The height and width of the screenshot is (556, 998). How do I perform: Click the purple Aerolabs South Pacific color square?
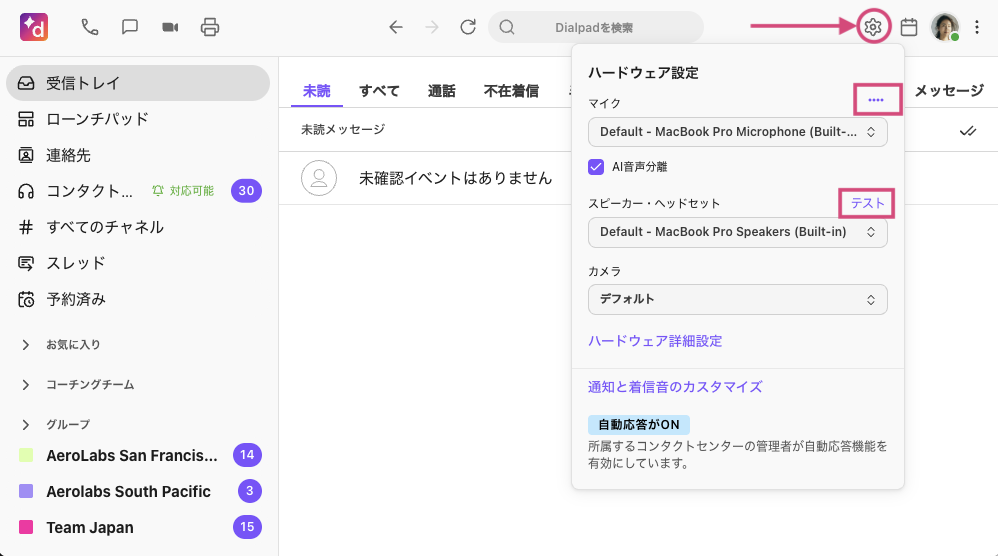tap(26, 491)
